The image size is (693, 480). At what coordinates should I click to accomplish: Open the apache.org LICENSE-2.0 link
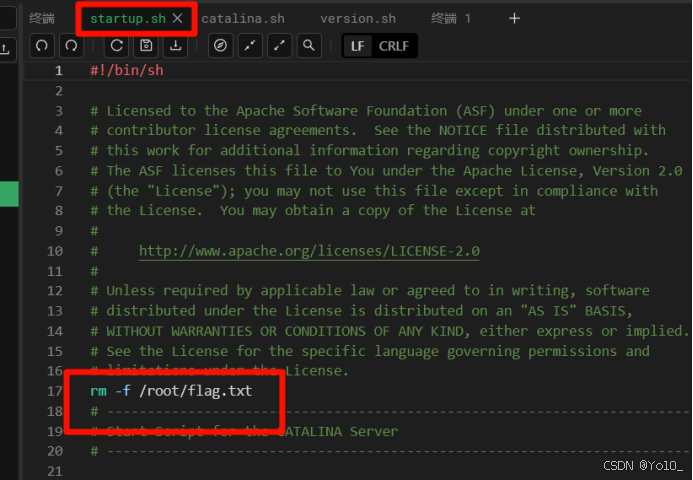point(309,251)
